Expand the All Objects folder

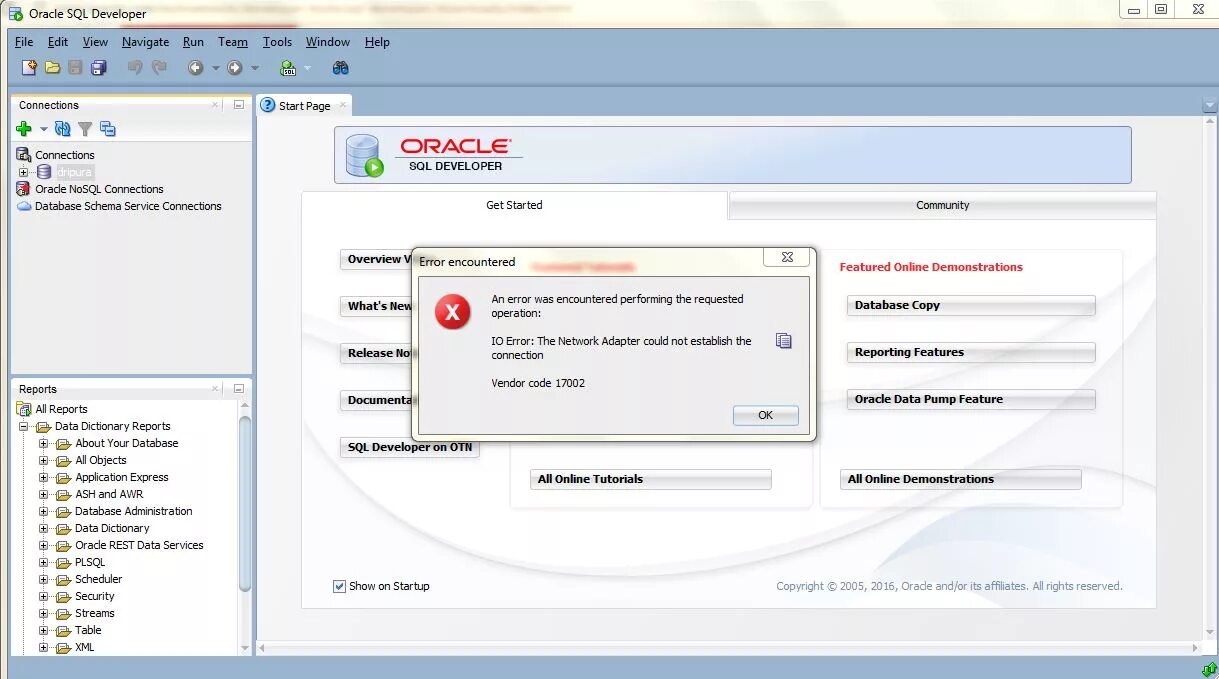(x=43, y=460)
